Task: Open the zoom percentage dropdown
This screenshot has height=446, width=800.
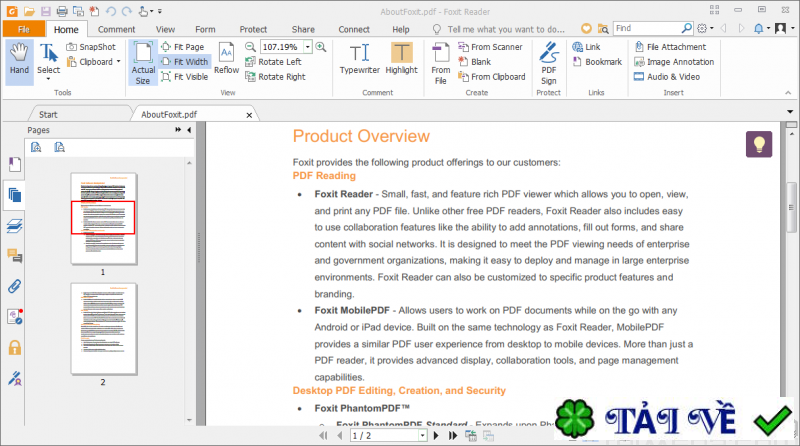Action: [x=306, y=47]
